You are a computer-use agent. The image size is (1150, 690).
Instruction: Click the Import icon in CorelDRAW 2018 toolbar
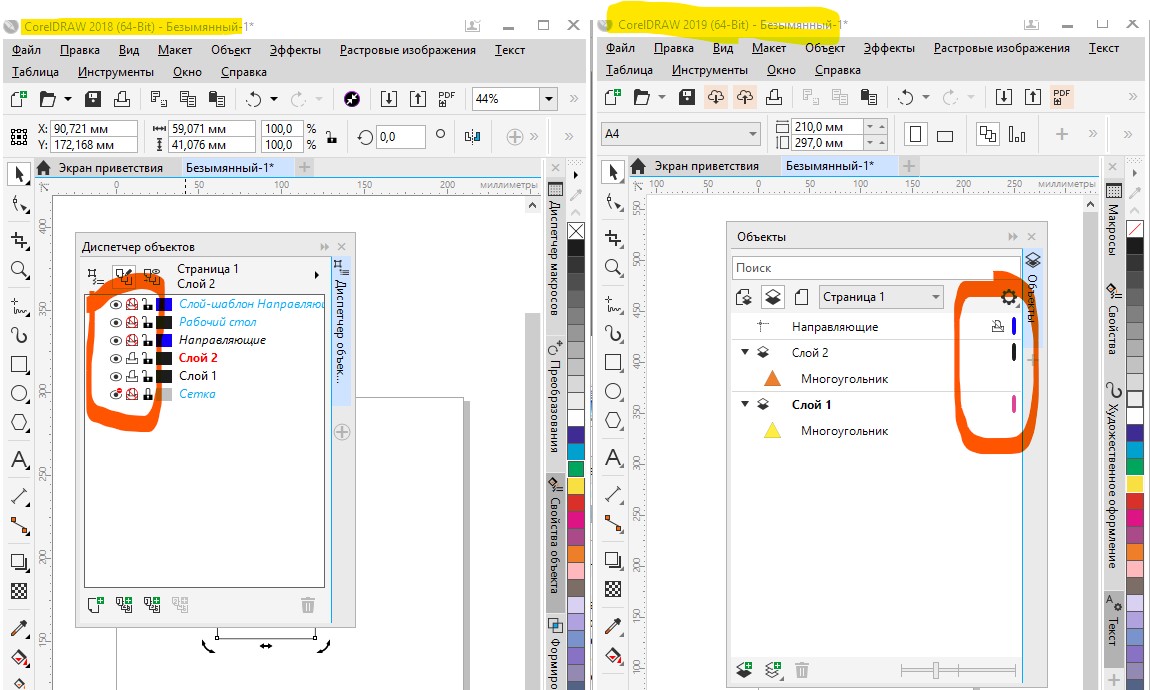point(389,98)
